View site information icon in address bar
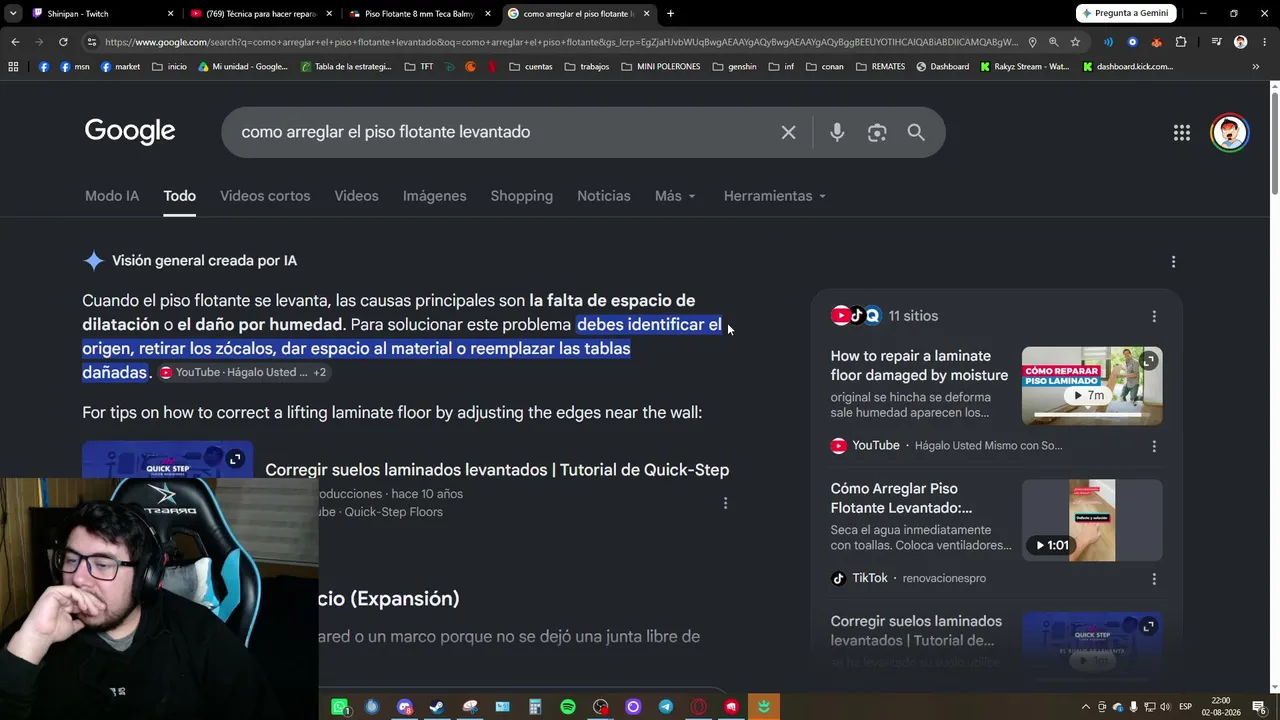Image resolution: width=1280 pixels, height=720 pixels. [92, 42]
